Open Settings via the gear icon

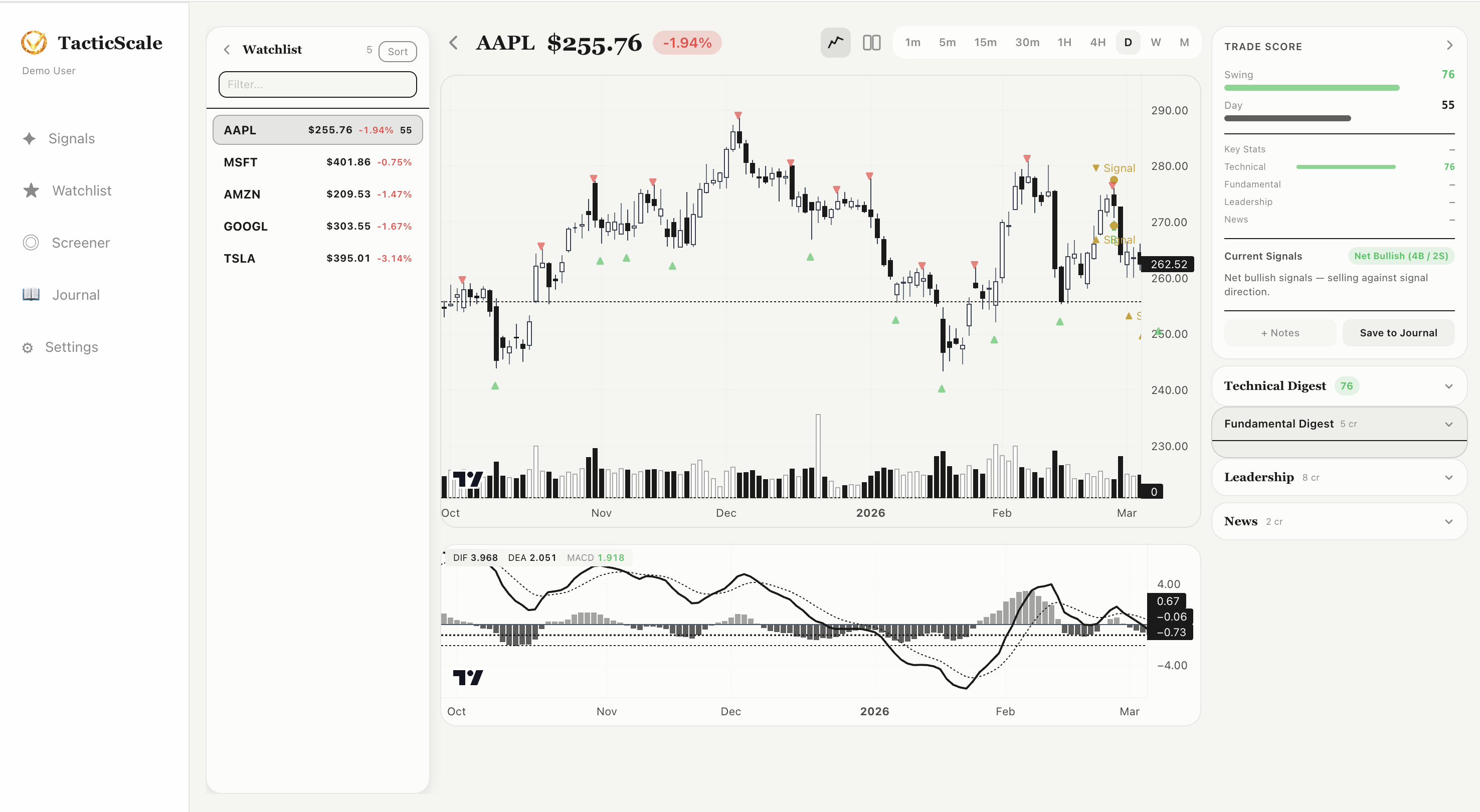(28, 347)
